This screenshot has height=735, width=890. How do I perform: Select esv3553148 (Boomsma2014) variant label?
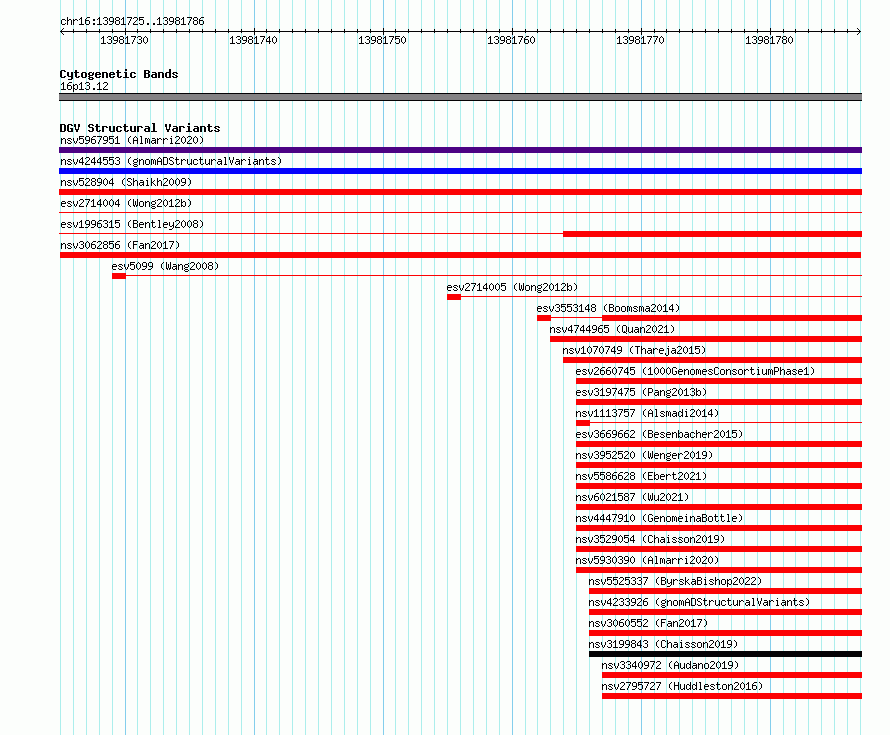(608, 308)
